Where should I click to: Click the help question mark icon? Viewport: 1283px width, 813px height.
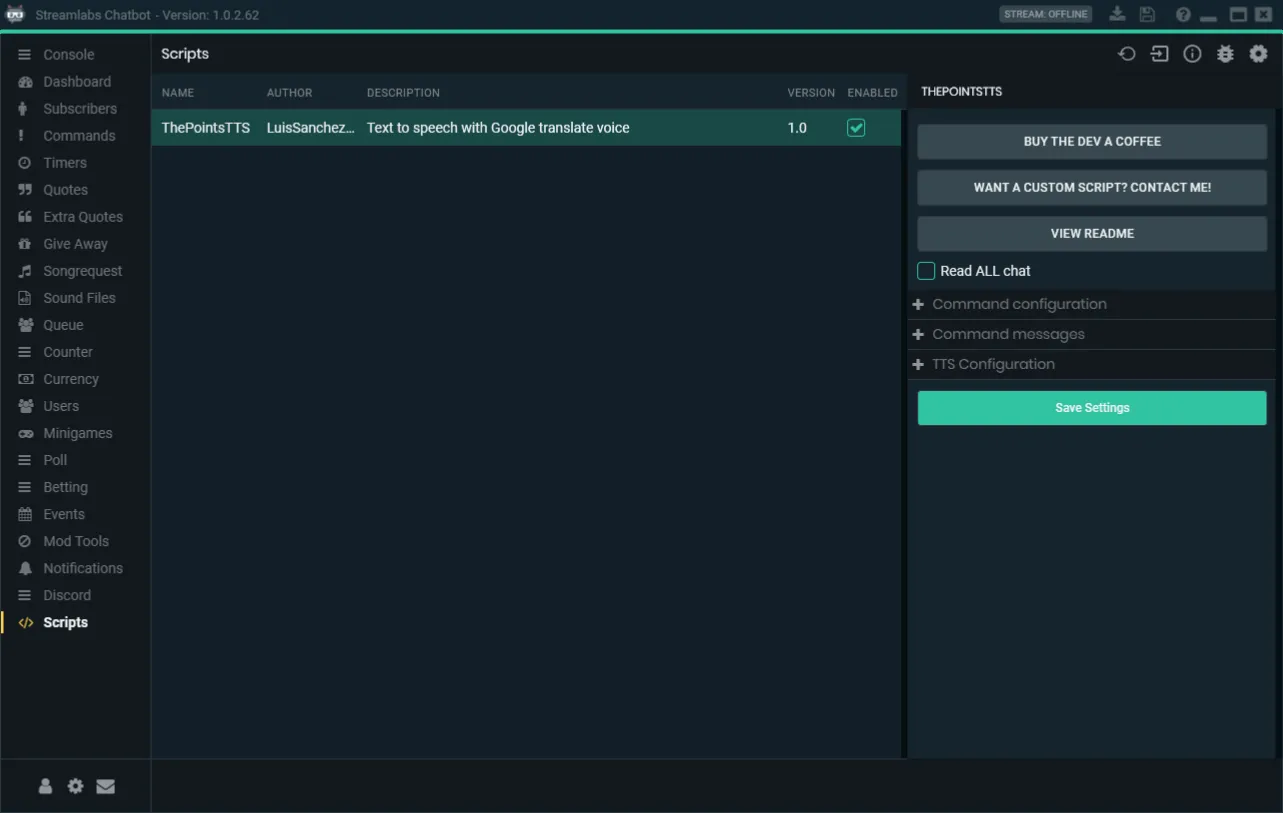pyautogui.click(x=1183, y=14)
